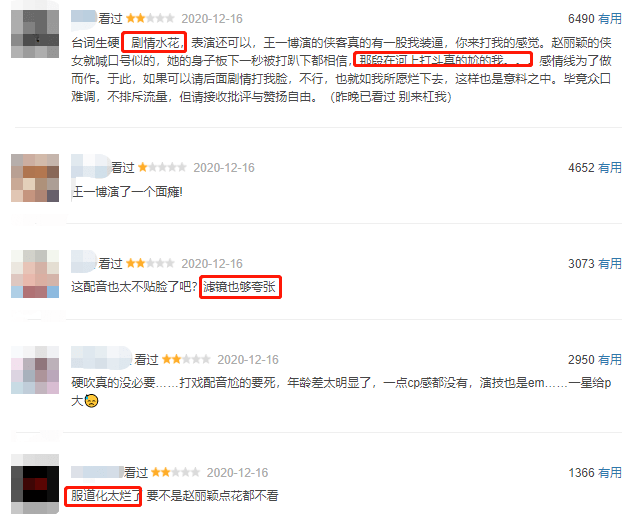The image size is (639, 523).
Task: Open the fifth reviewer's dark red avatar
Action: (x=35, y=484)
